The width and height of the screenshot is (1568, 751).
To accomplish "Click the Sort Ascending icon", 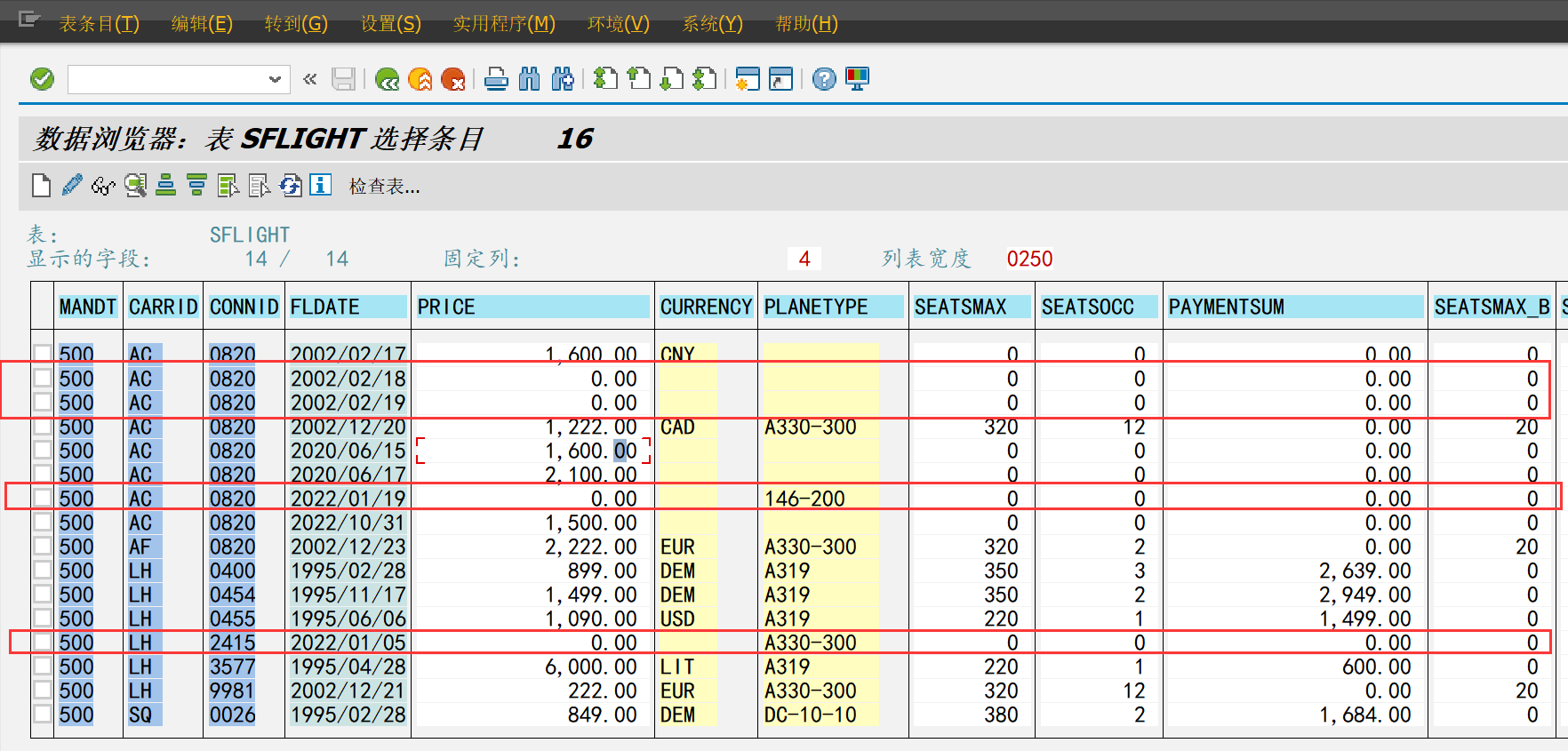I will [x=166, y=185].
